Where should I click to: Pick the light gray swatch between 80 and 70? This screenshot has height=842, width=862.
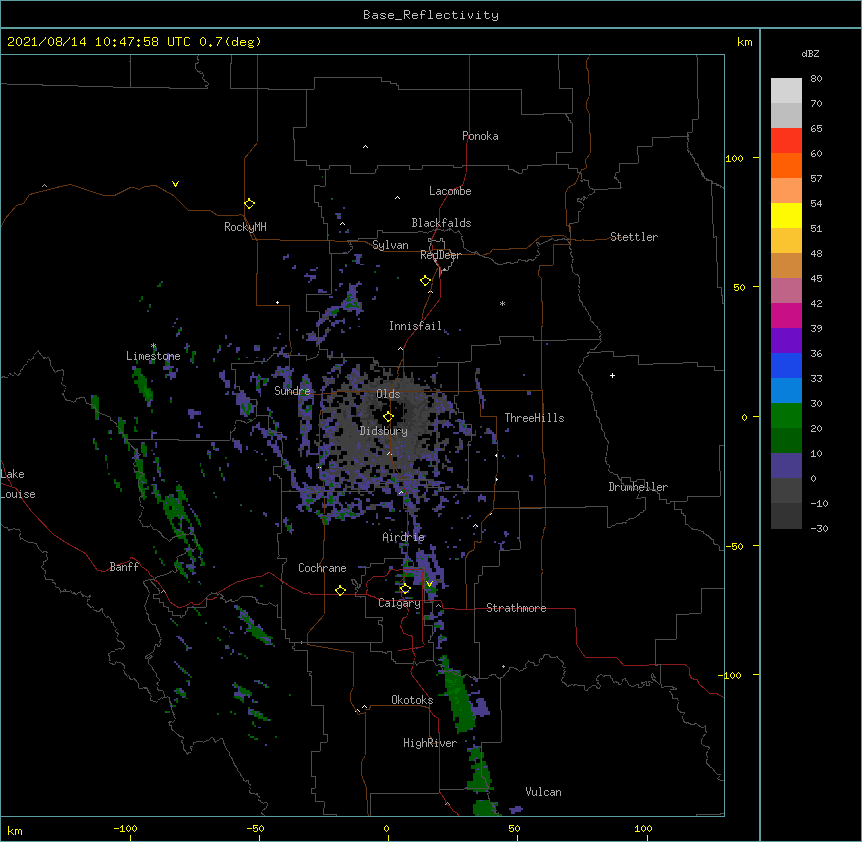pyautogui.click(x=786, y=91)
